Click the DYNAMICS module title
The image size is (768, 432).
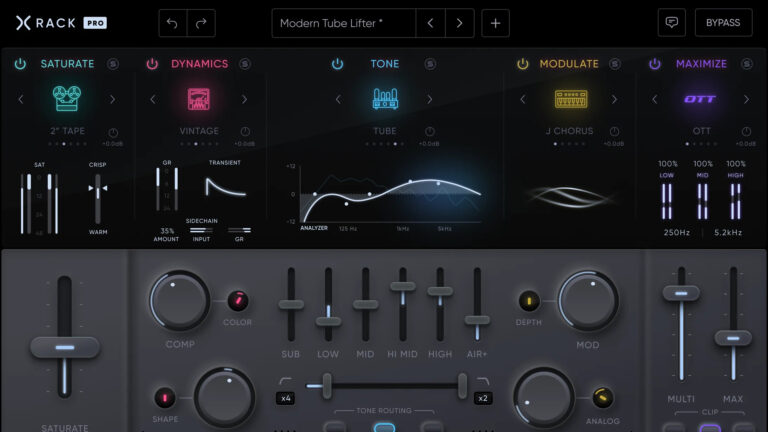(199, 64)
